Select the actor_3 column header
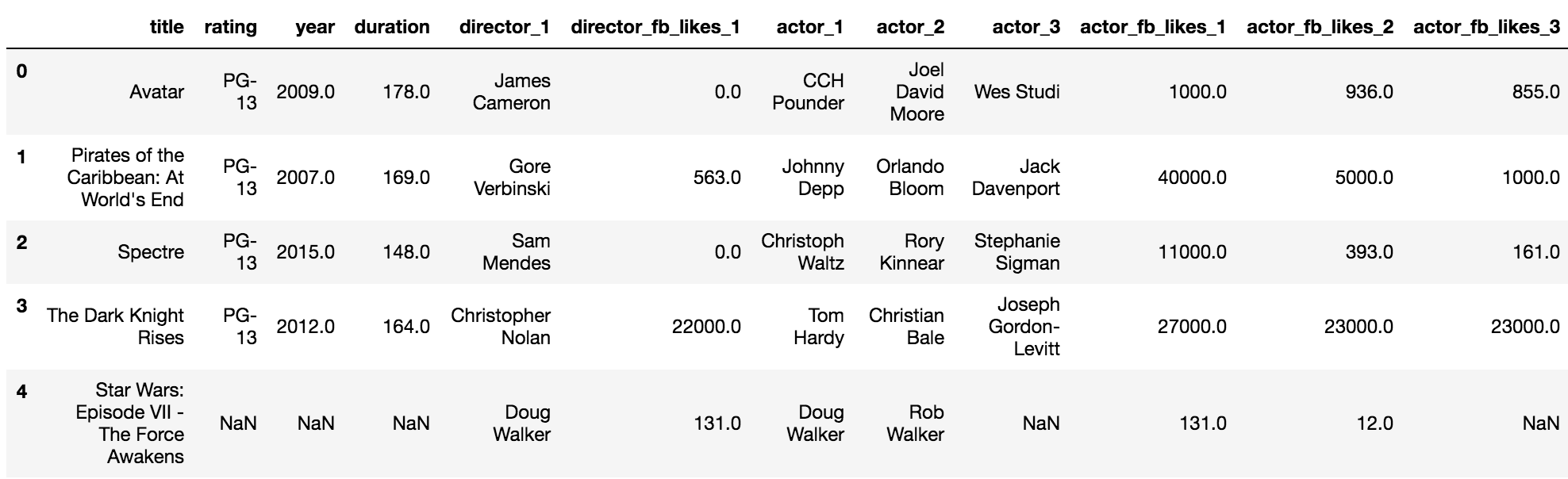The width and height of the screenshot is (1568, 479). [1026, 27]
